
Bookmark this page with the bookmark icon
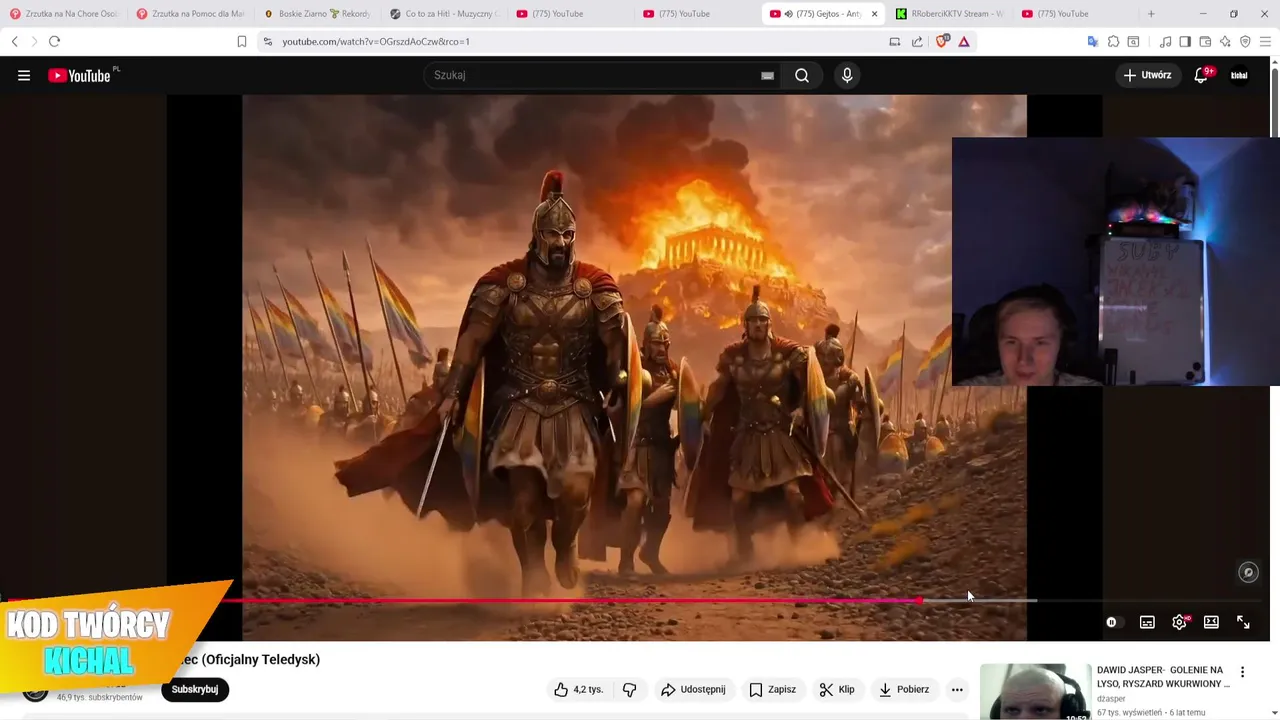point(241,41)
